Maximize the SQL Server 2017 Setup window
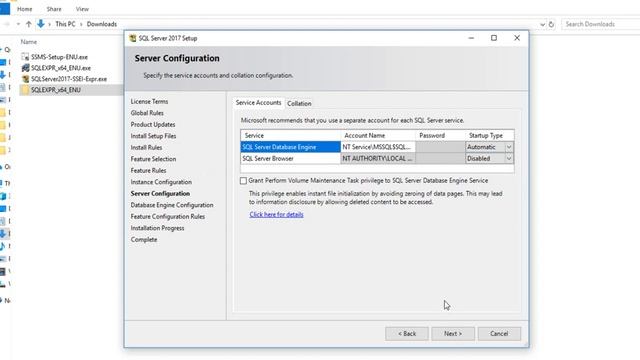 (494, 38)
